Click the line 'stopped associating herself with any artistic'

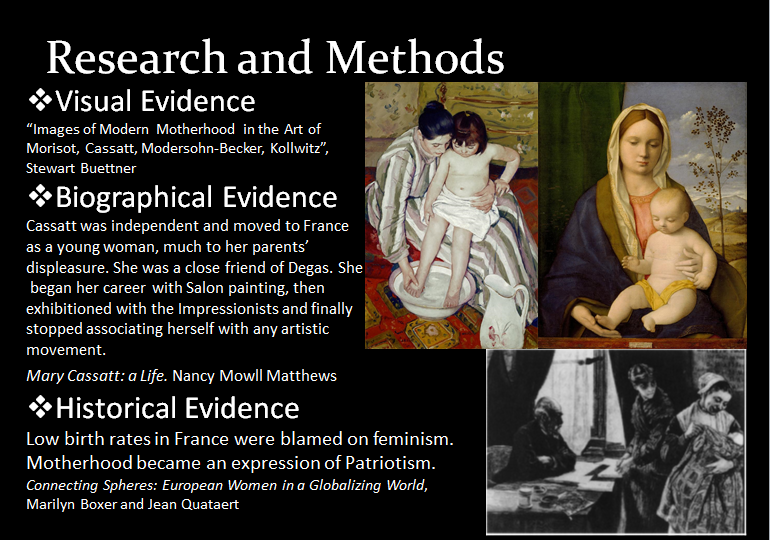point(177,329)
